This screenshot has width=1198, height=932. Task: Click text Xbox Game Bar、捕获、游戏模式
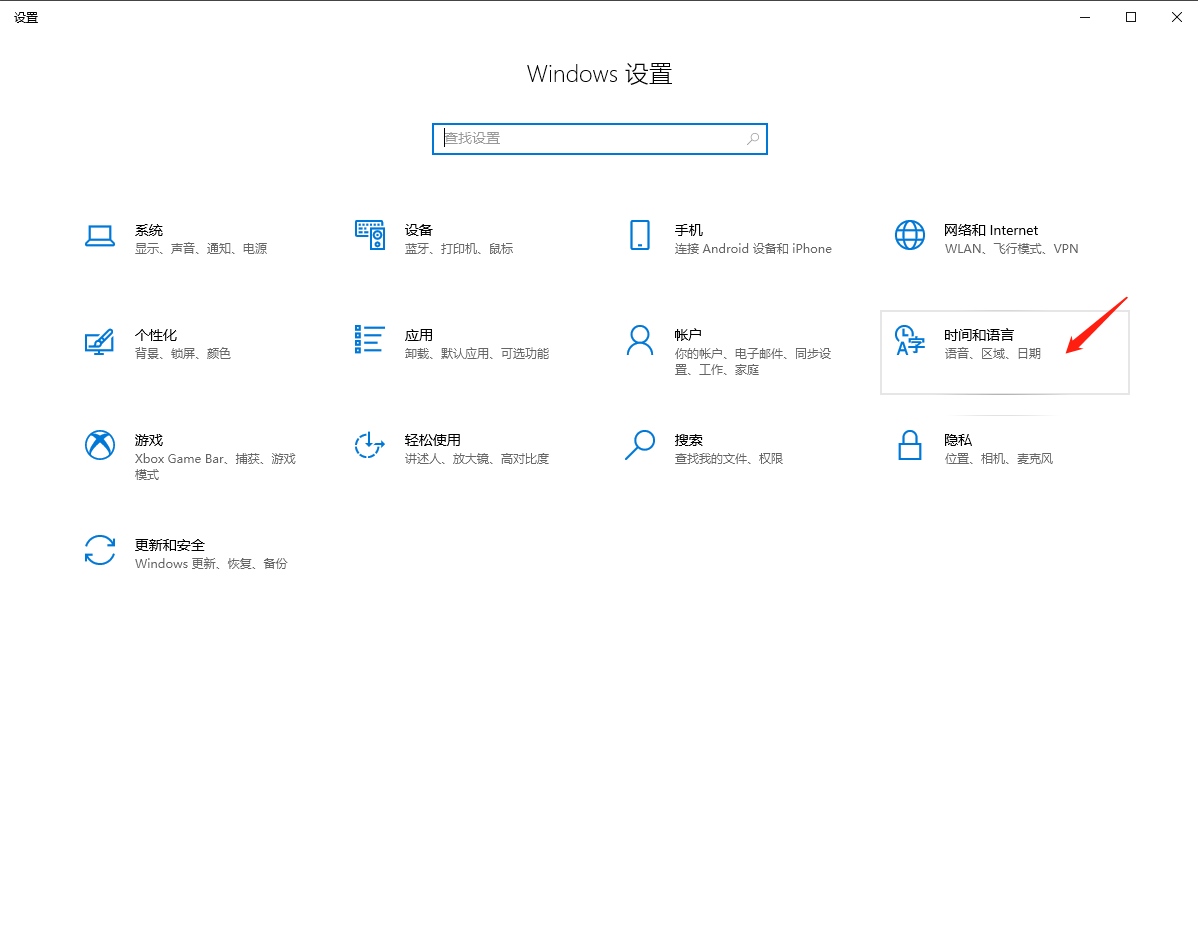point(215,467)
